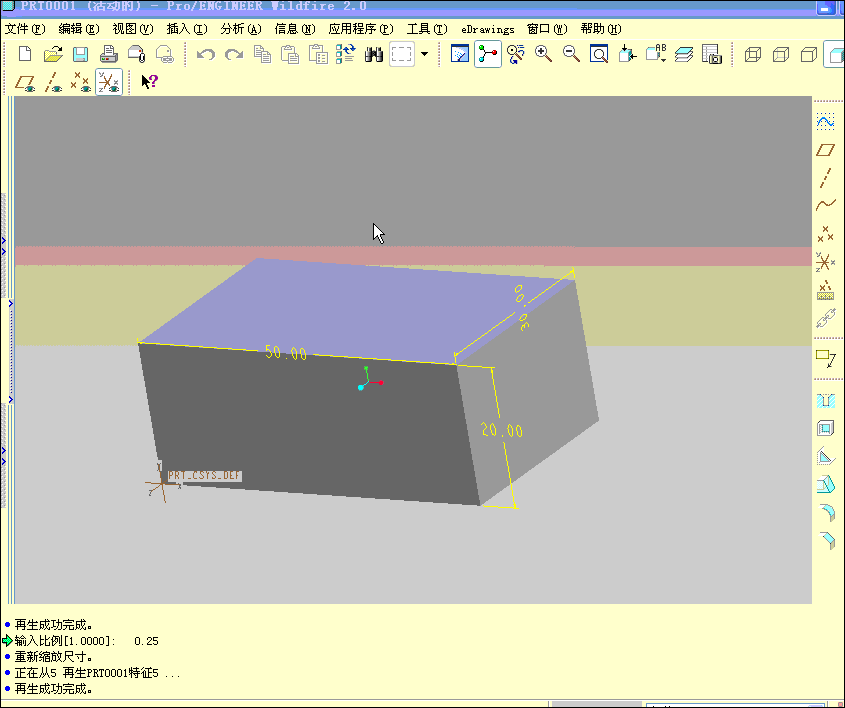Click the selection box filter icon

(x=401, y=54)
